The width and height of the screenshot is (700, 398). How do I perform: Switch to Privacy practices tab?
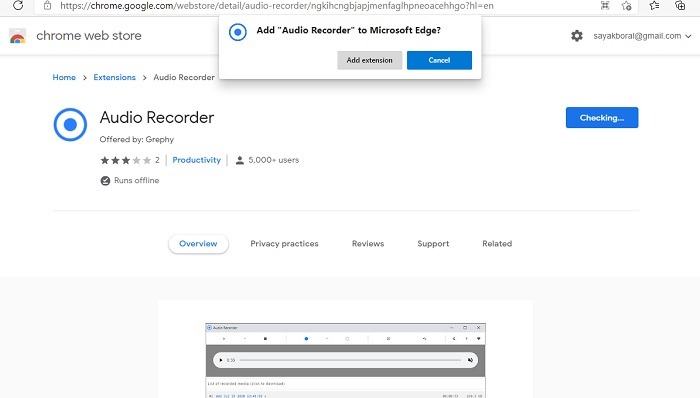tap(284, 244)
